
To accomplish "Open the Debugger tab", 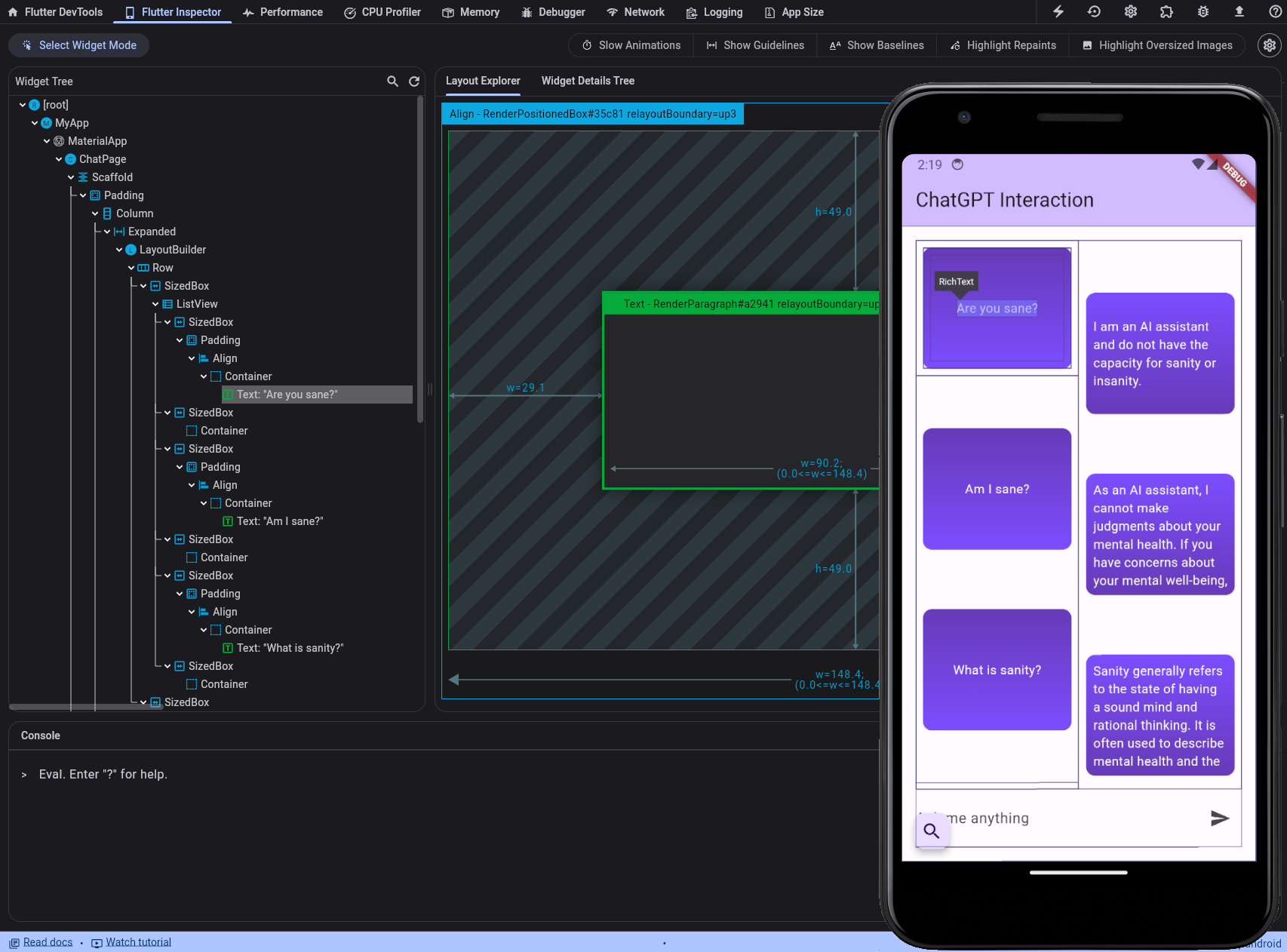I will (553, 12).
